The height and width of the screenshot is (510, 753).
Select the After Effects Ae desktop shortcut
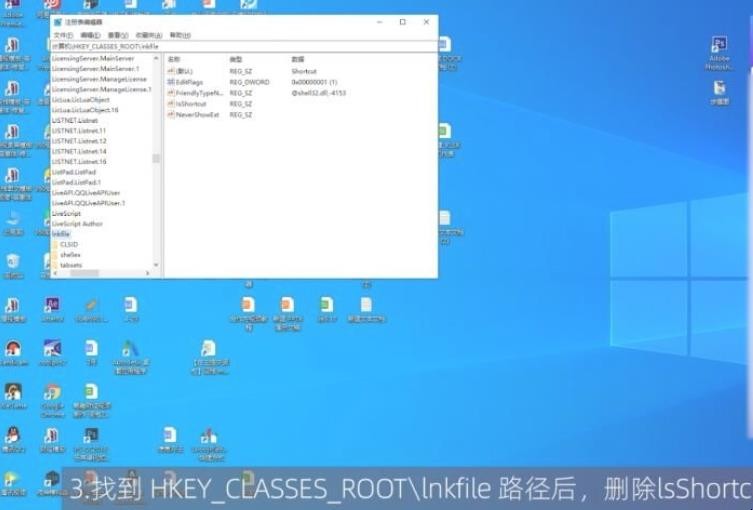pos(52,310)
